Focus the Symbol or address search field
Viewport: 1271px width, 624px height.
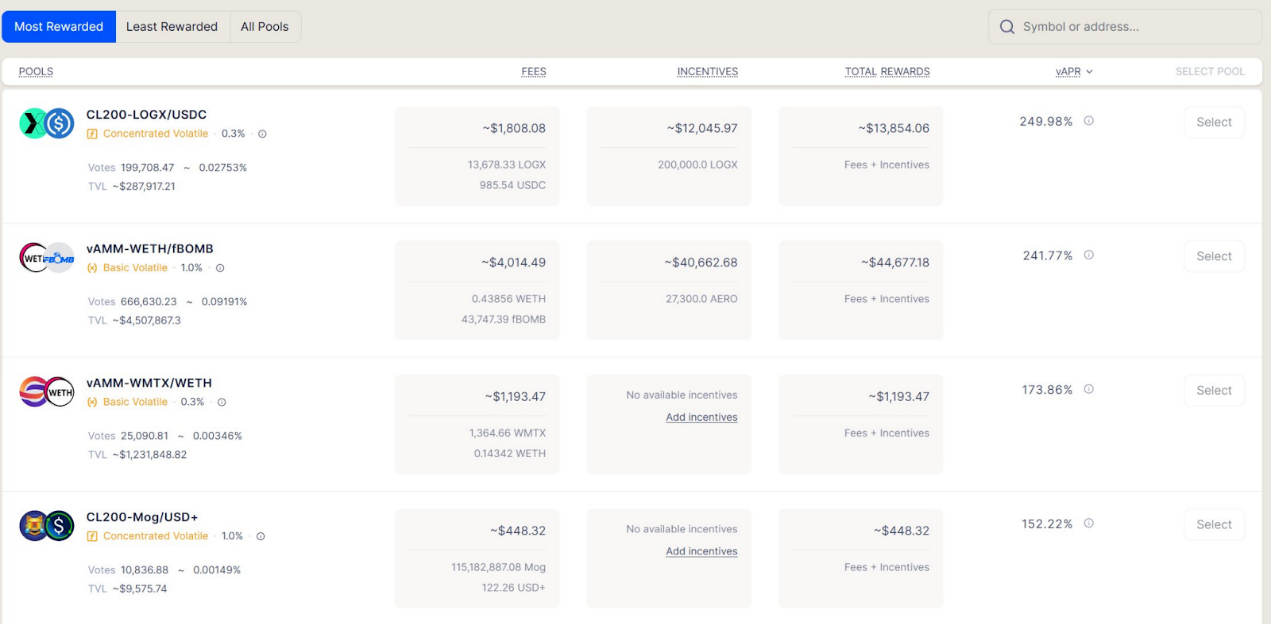(x=1135, y=27)
